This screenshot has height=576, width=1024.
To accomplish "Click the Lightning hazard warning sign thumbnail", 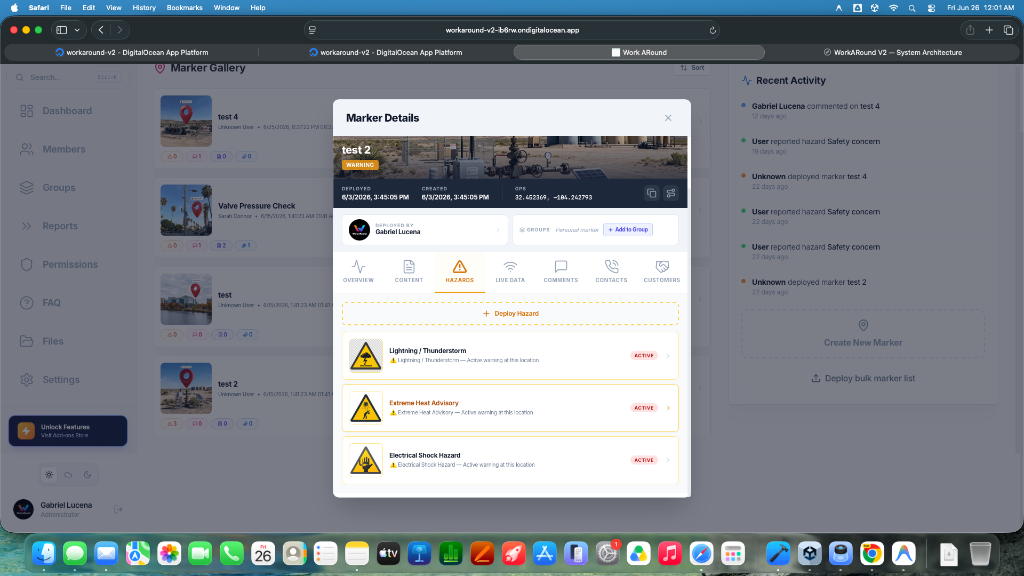I will (366, 356).
